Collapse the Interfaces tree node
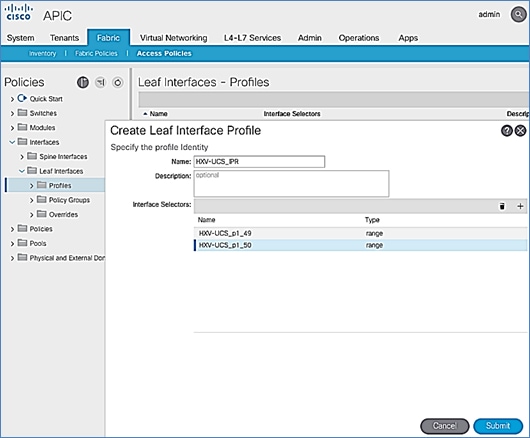This screenshot has width=530, height=438. pyautogui.click(x=12, y=142)
